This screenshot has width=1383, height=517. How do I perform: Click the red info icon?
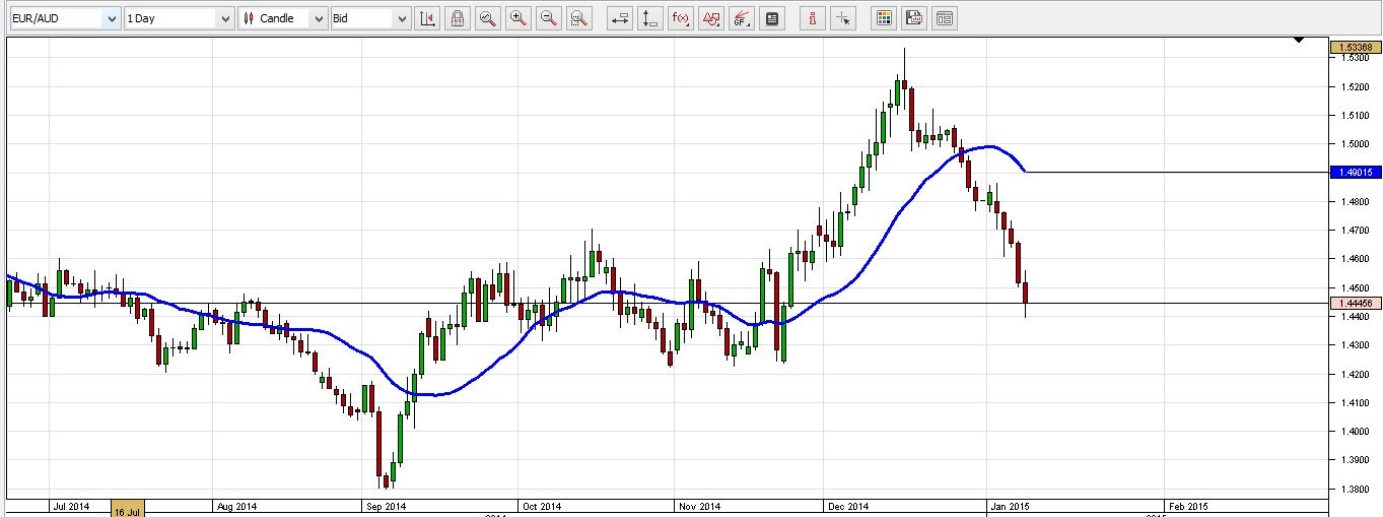click(812, 18)
